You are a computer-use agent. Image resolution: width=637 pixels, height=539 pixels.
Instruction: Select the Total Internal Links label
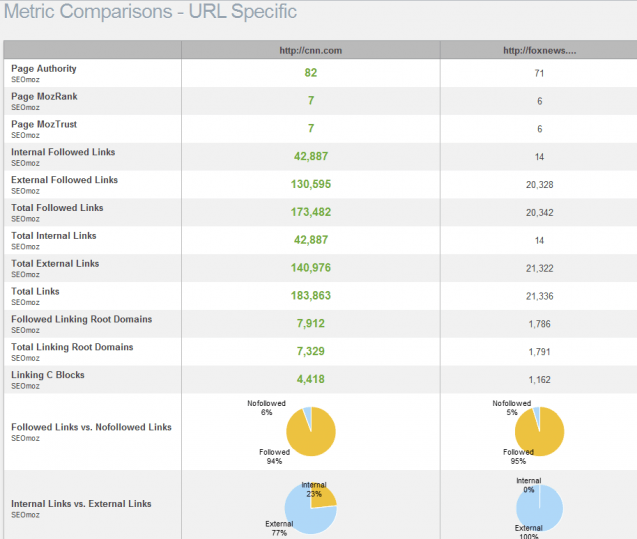(x=54, y=236)
